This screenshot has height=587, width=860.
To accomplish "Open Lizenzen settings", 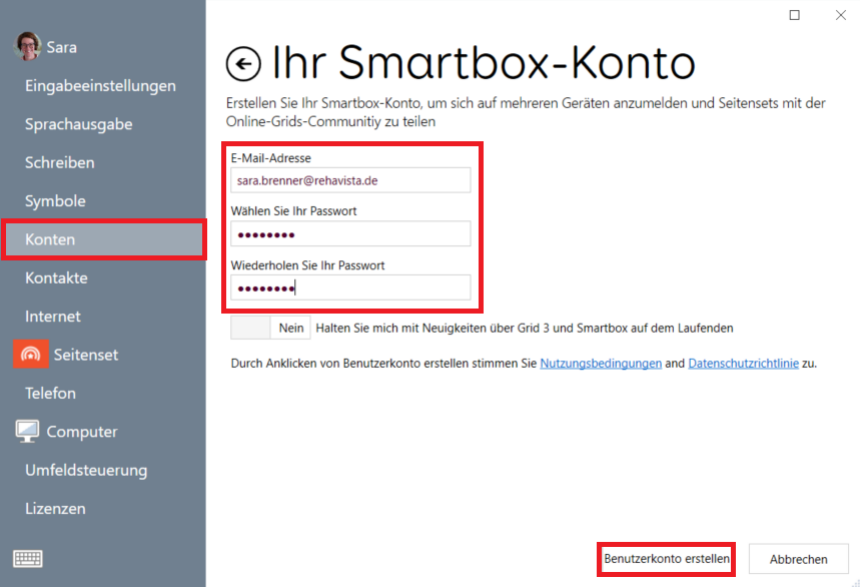I will tap(55, 509).
